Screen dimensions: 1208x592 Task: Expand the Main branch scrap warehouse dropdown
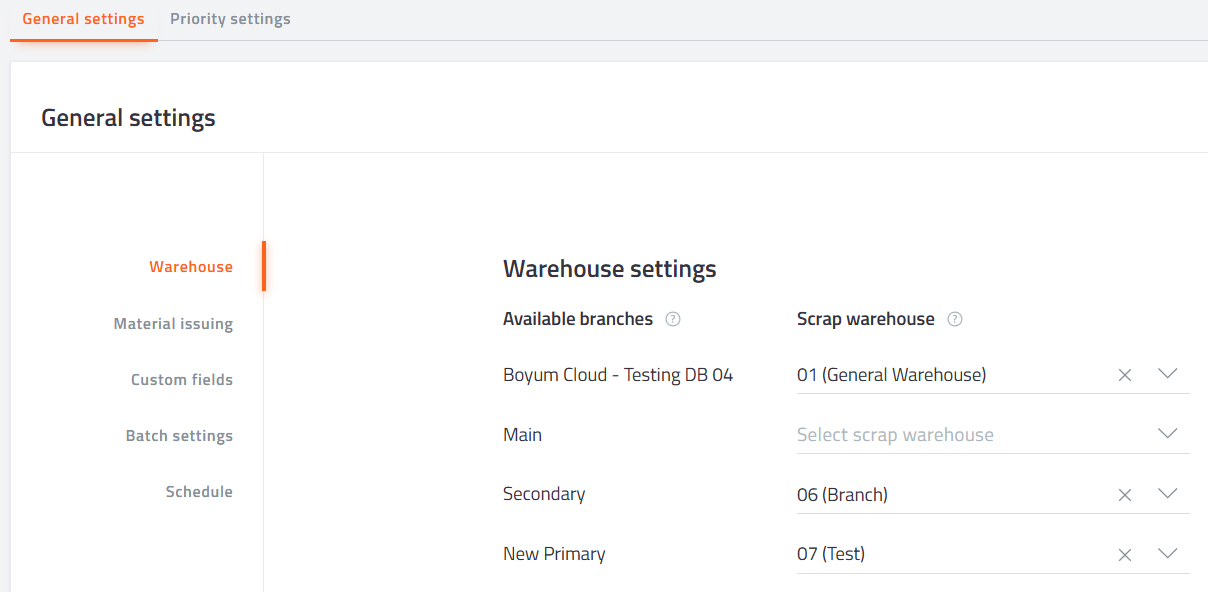tap(1167, 434)
